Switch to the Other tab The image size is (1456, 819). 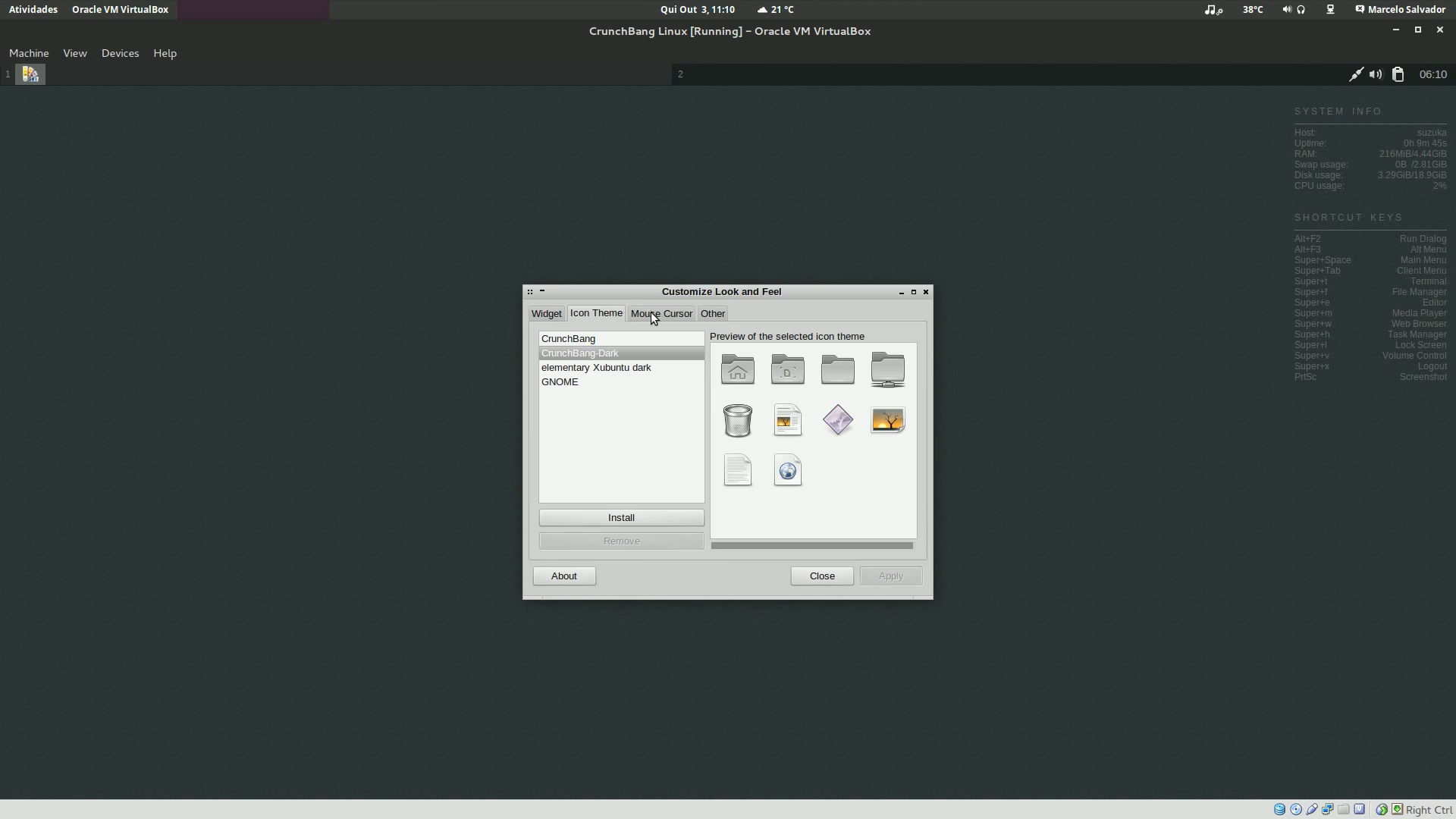pos(712,314)
